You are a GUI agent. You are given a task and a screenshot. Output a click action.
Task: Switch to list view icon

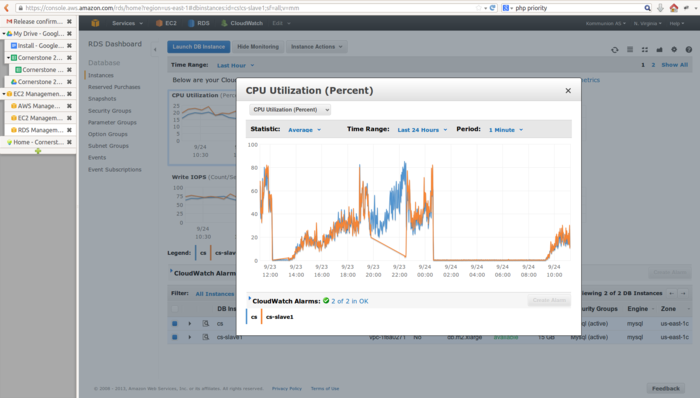(x=630, y=50)
